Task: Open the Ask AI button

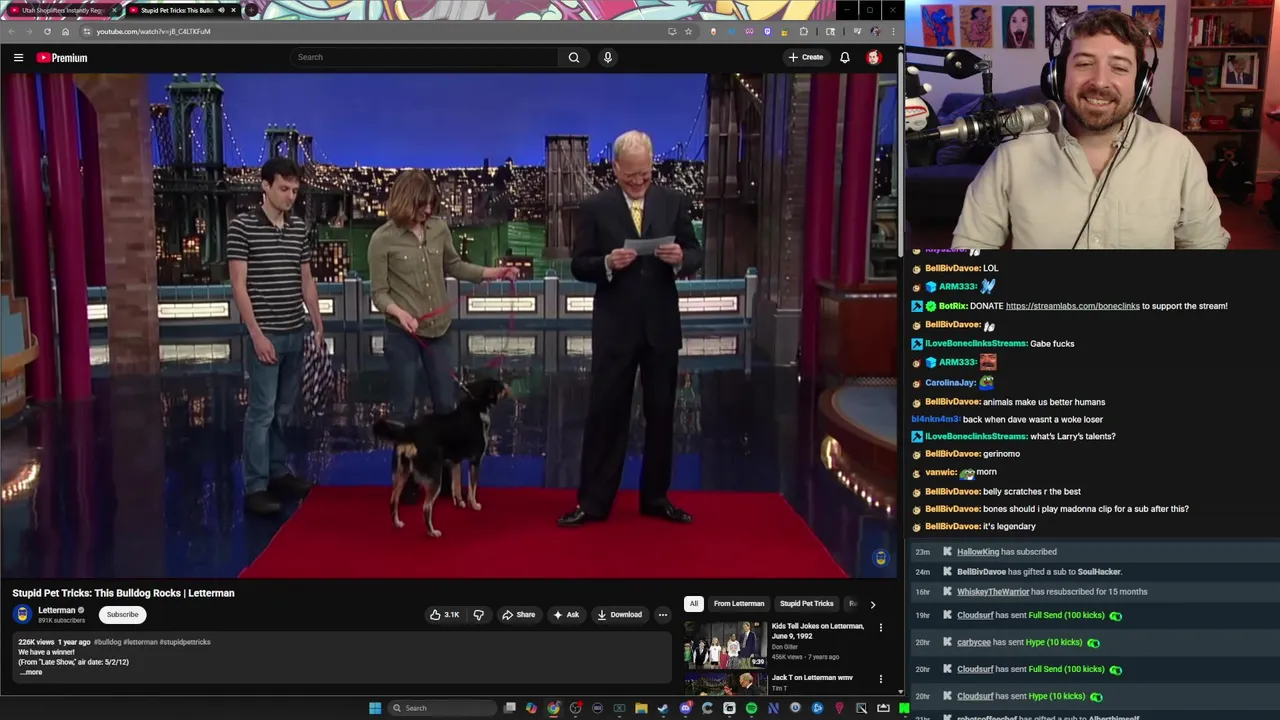Action: (566, 614)
